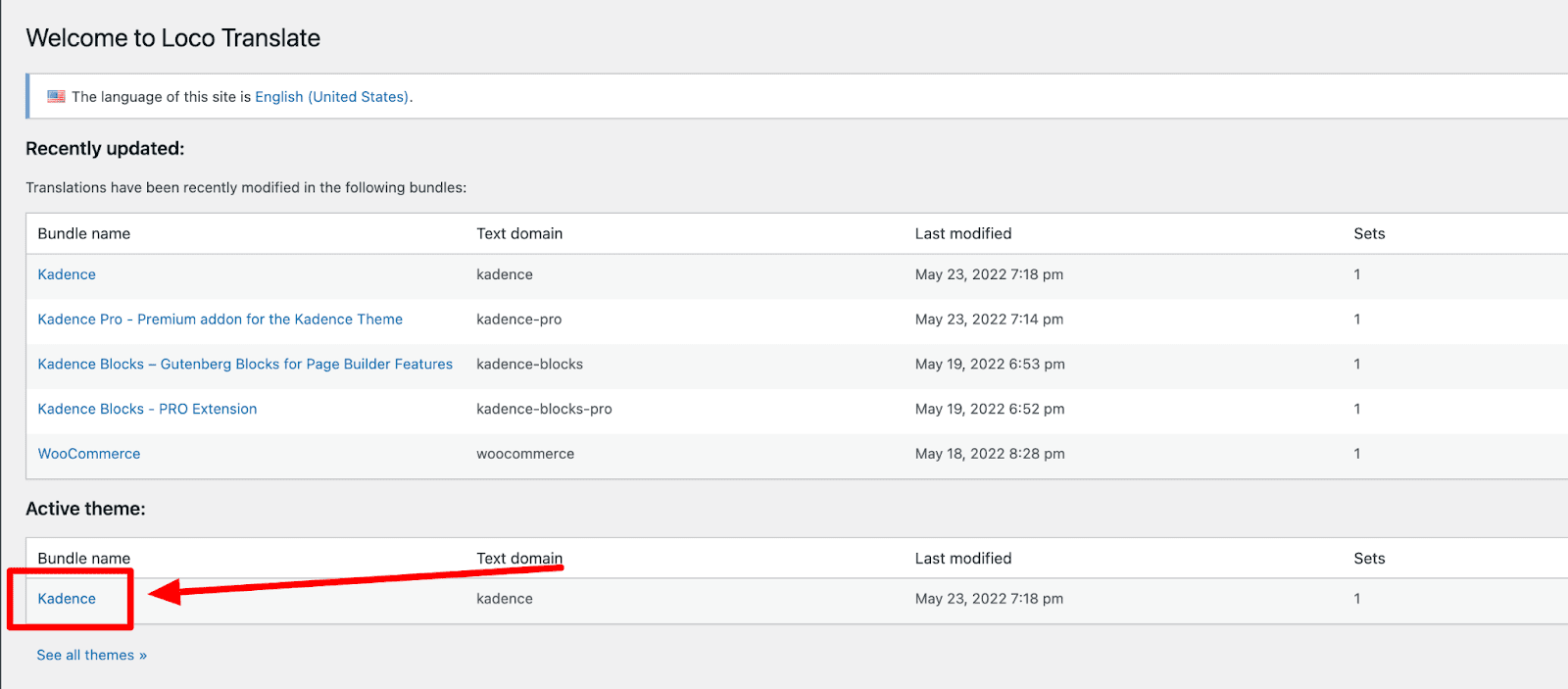Select the kadence-blocks-pro text domain cell

point(544,410)
